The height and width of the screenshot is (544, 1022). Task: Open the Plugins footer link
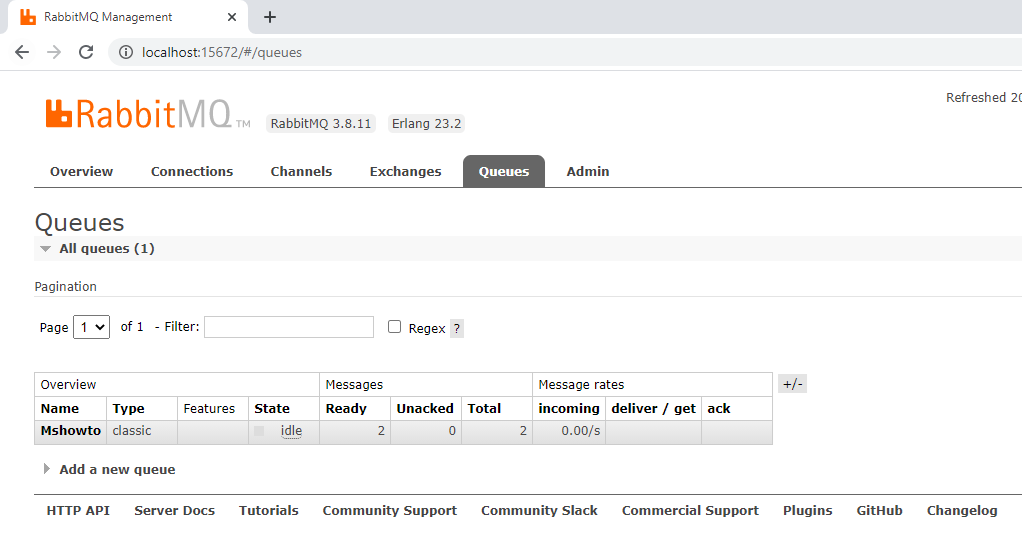[808, 511]
